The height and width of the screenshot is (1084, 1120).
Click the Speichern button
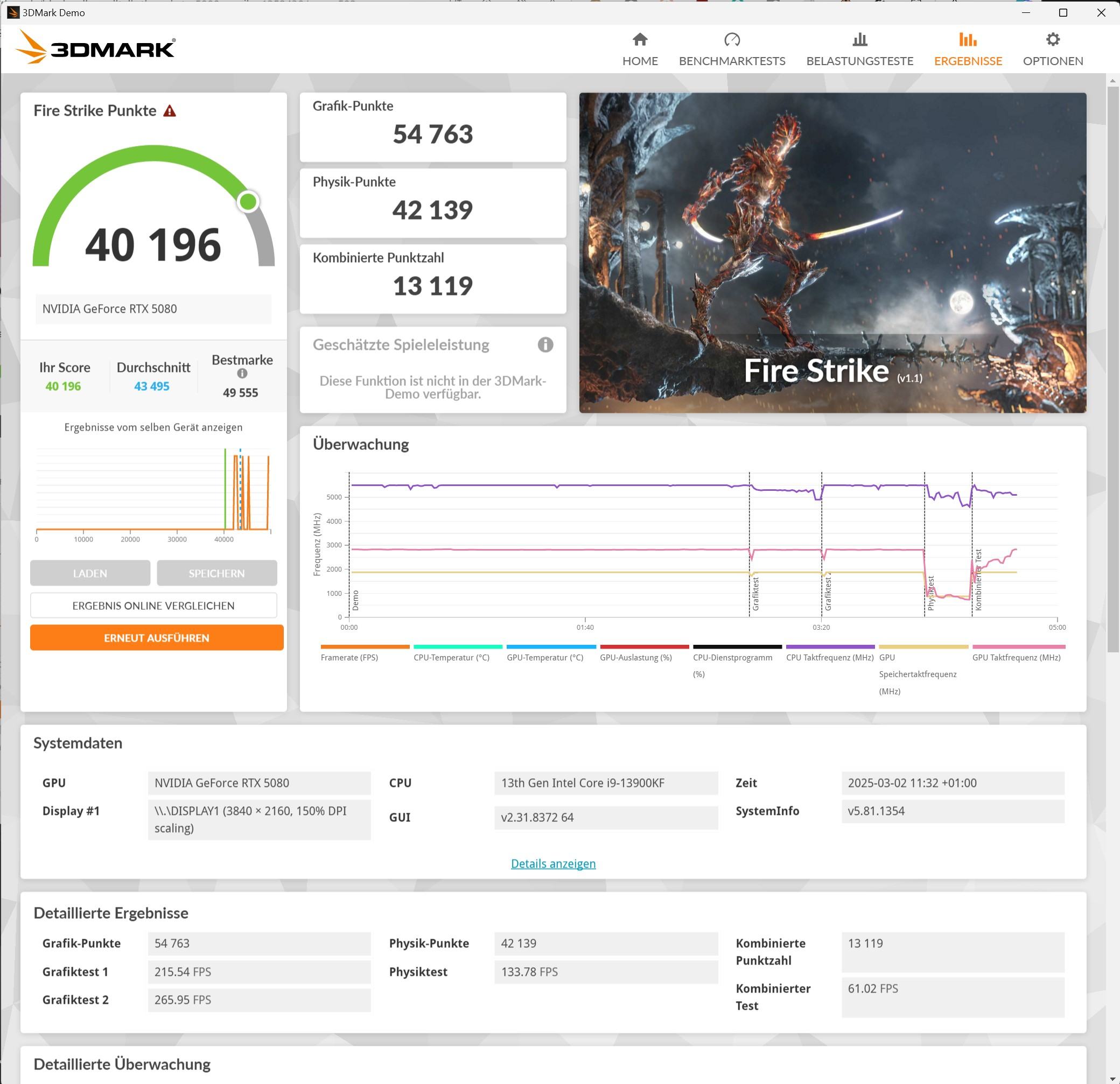tap(216, 573)
